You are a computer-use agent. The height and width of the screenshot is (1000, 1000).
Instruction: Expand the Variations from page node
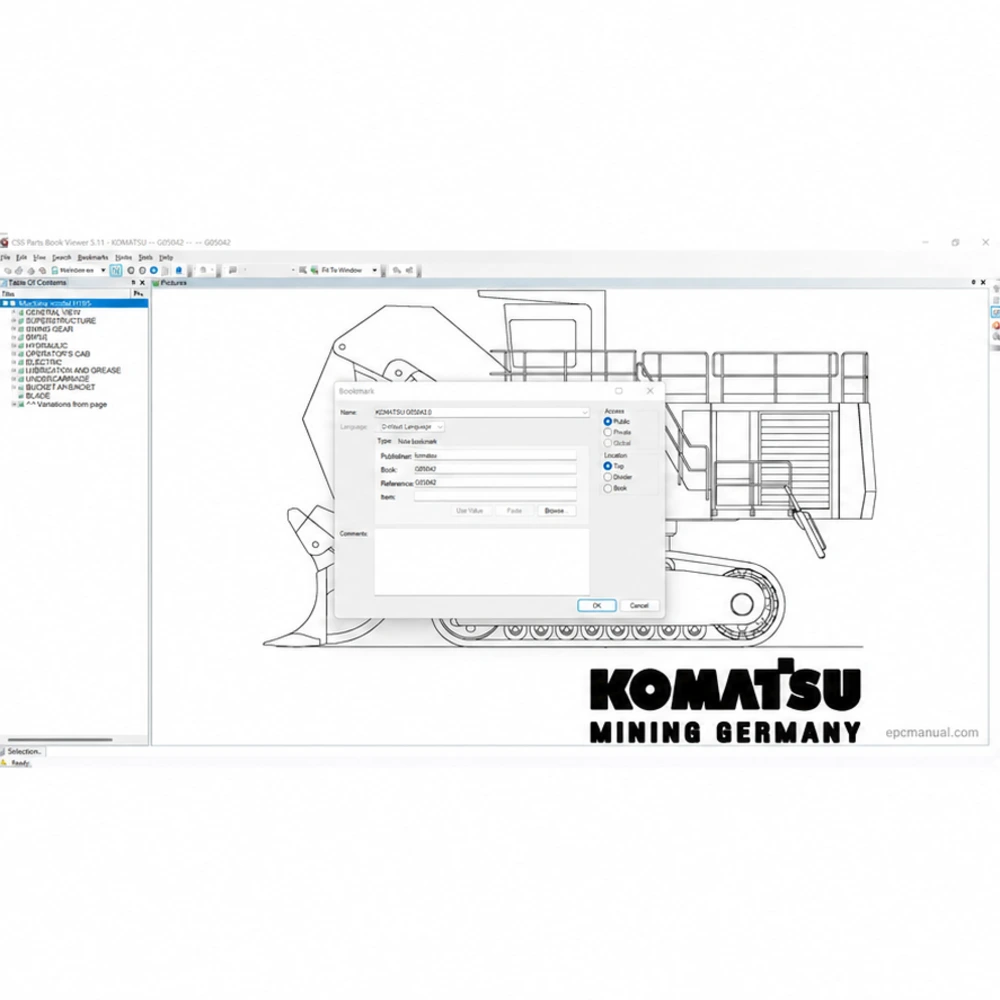pos(13,404)
